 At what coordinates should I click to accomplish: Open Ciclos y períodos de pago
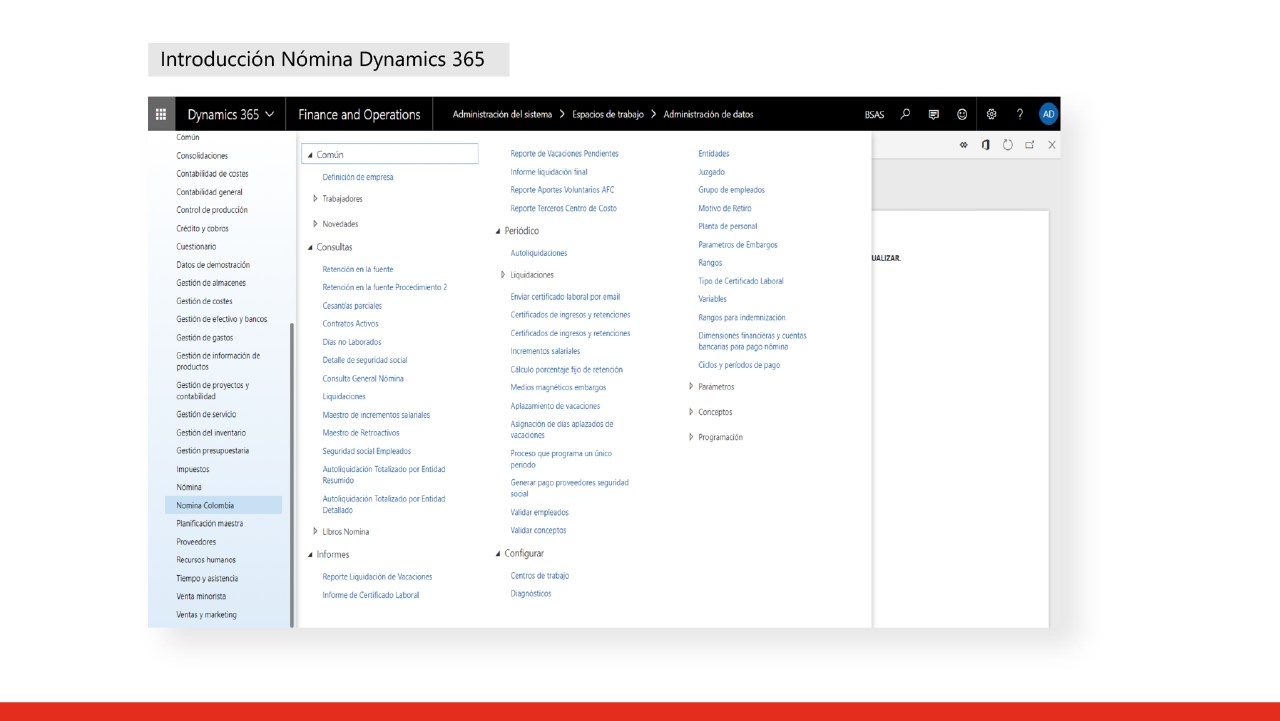coord(739,365)
